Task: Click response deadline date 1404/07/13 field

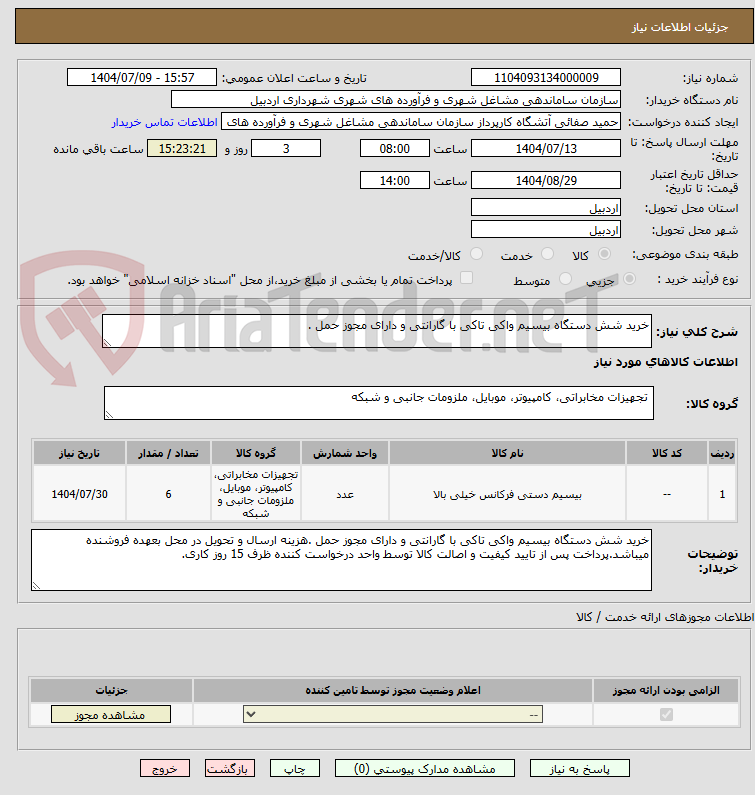Action: click(x=546, y=148)
